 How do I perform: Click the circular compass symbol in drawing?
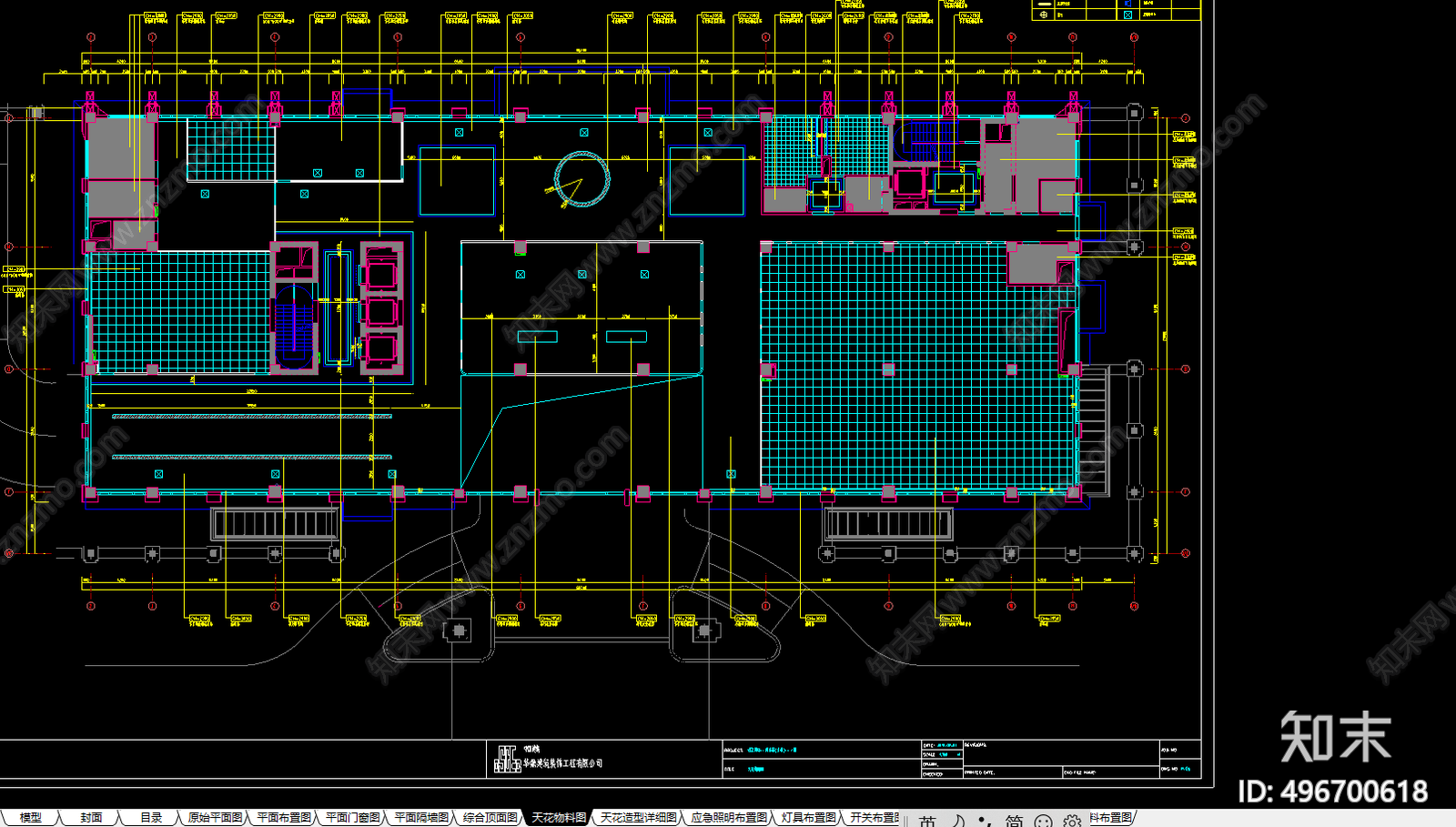click(581, 179)
